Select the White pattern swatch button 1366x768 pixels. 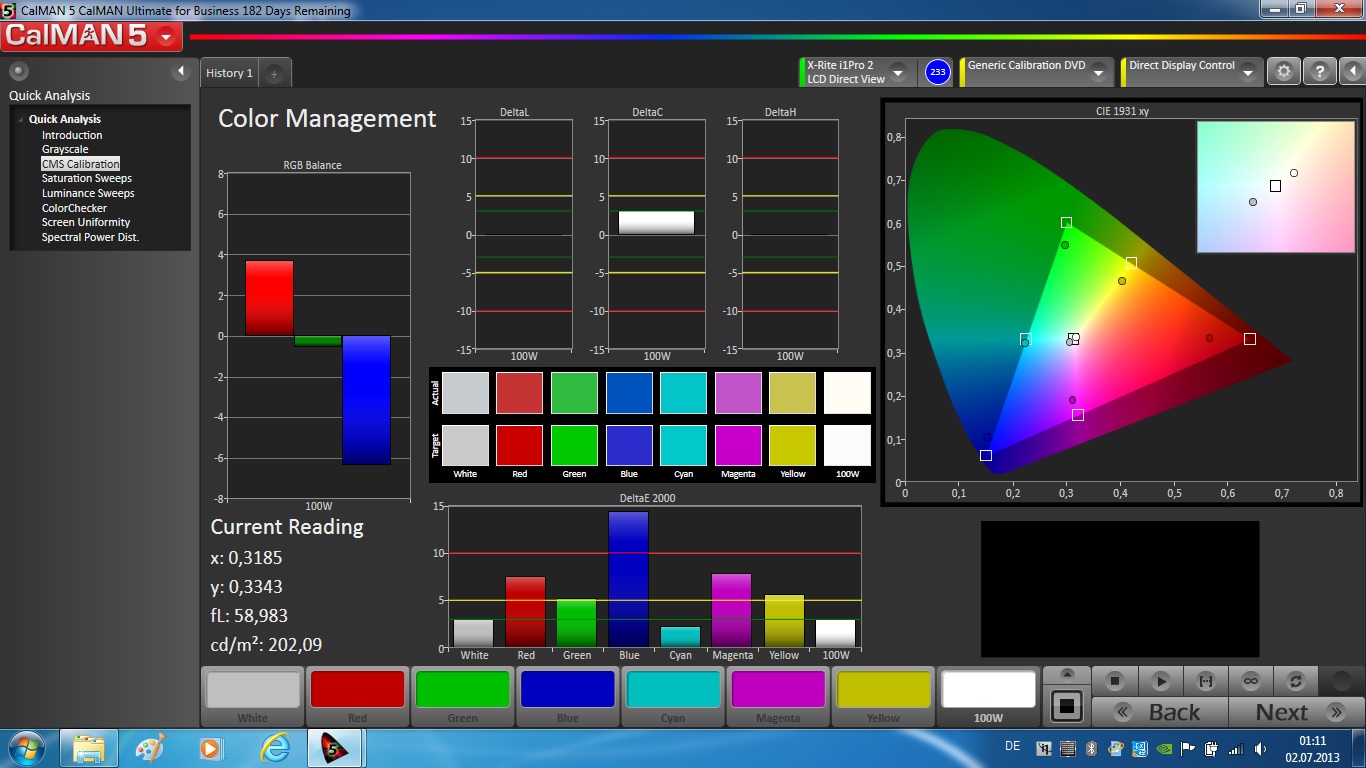pos(253,697)
